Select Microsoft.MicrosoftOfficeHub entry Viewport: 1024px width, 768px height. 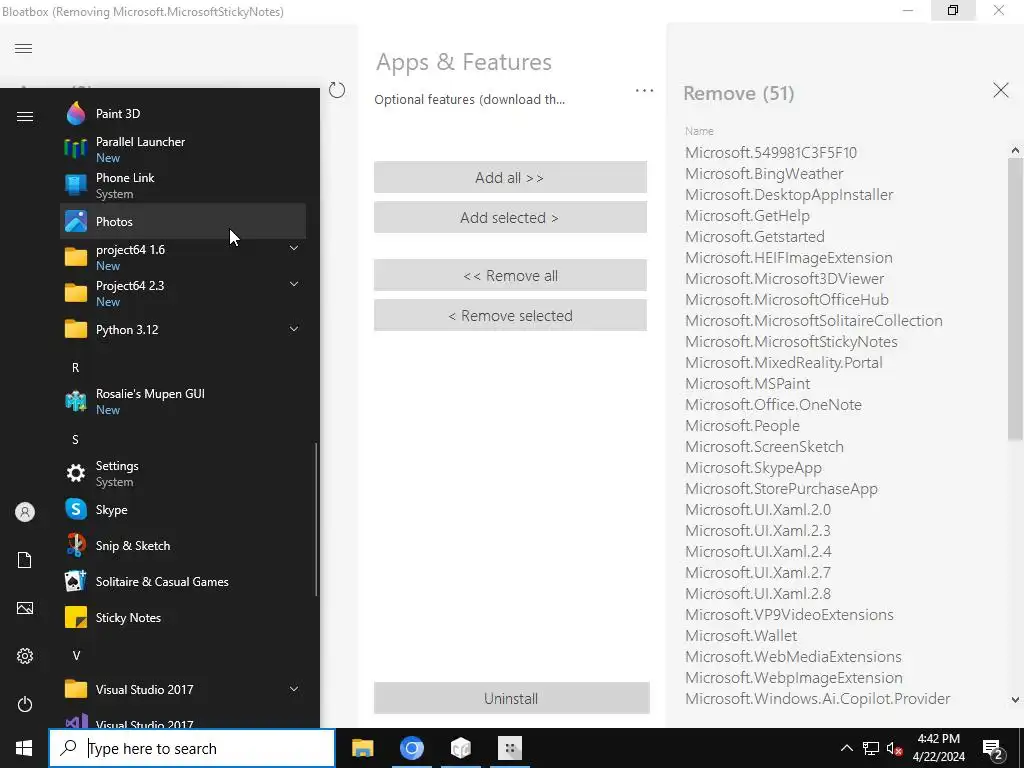[786, 299]
